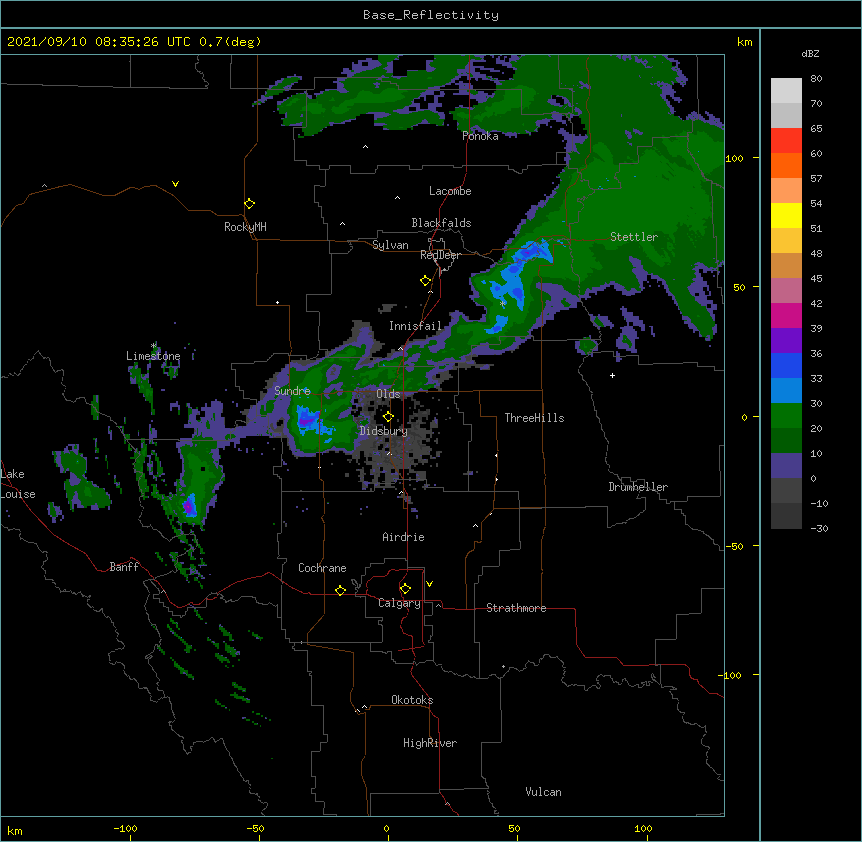Click the white caret marker south of Ponoka
This screenshot has width=862, height=842.
pos(366,147)
